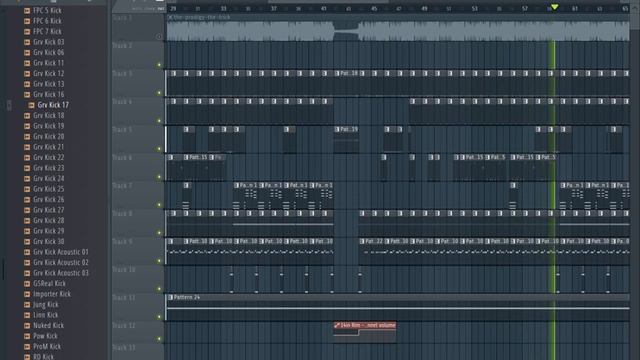The image size is (640, 360).
Task: Mute Track 12 via its green LED
Action: point(159,339)
